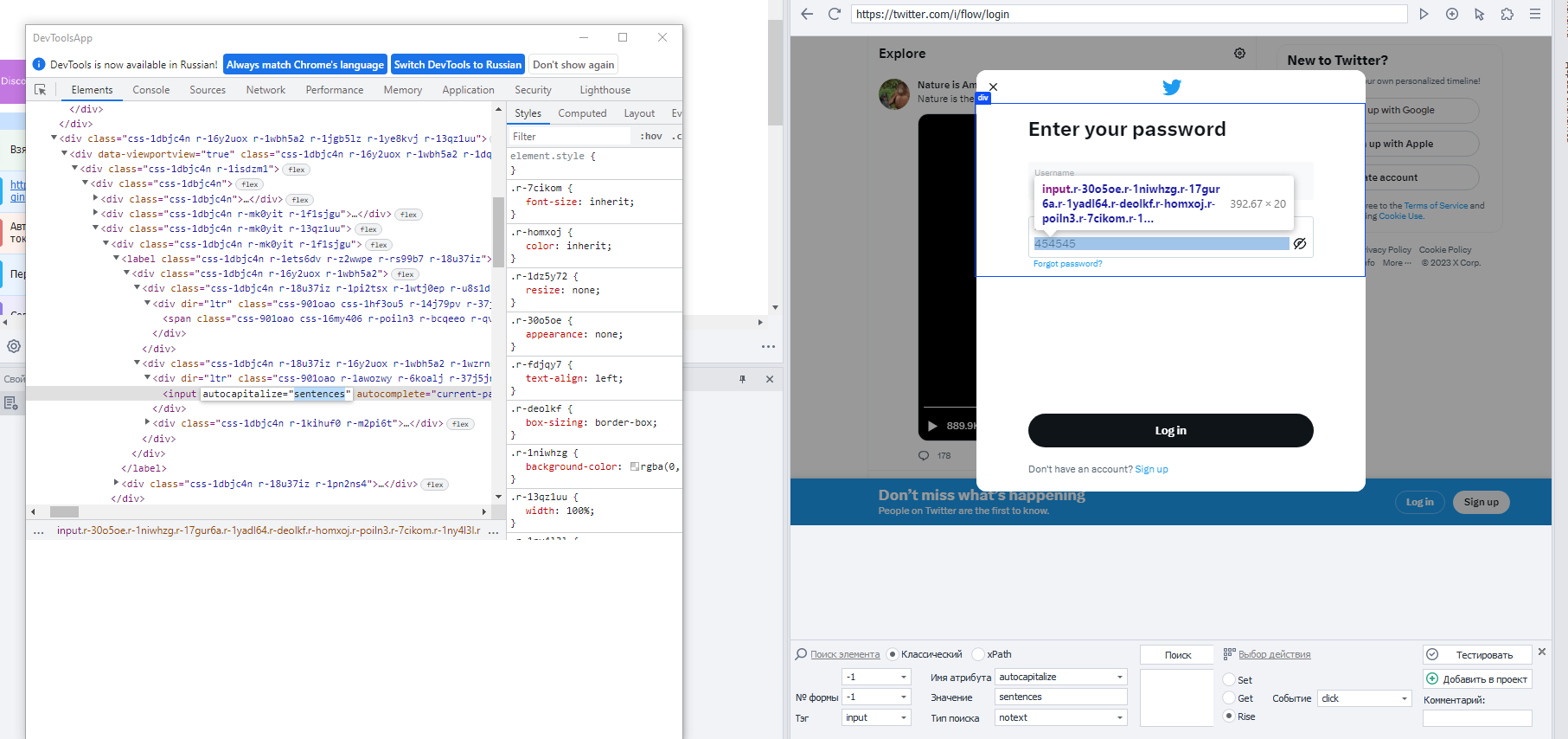
Task: Click the three-dots overflow icon below the scrollbar
Action: tap(768, 346)
